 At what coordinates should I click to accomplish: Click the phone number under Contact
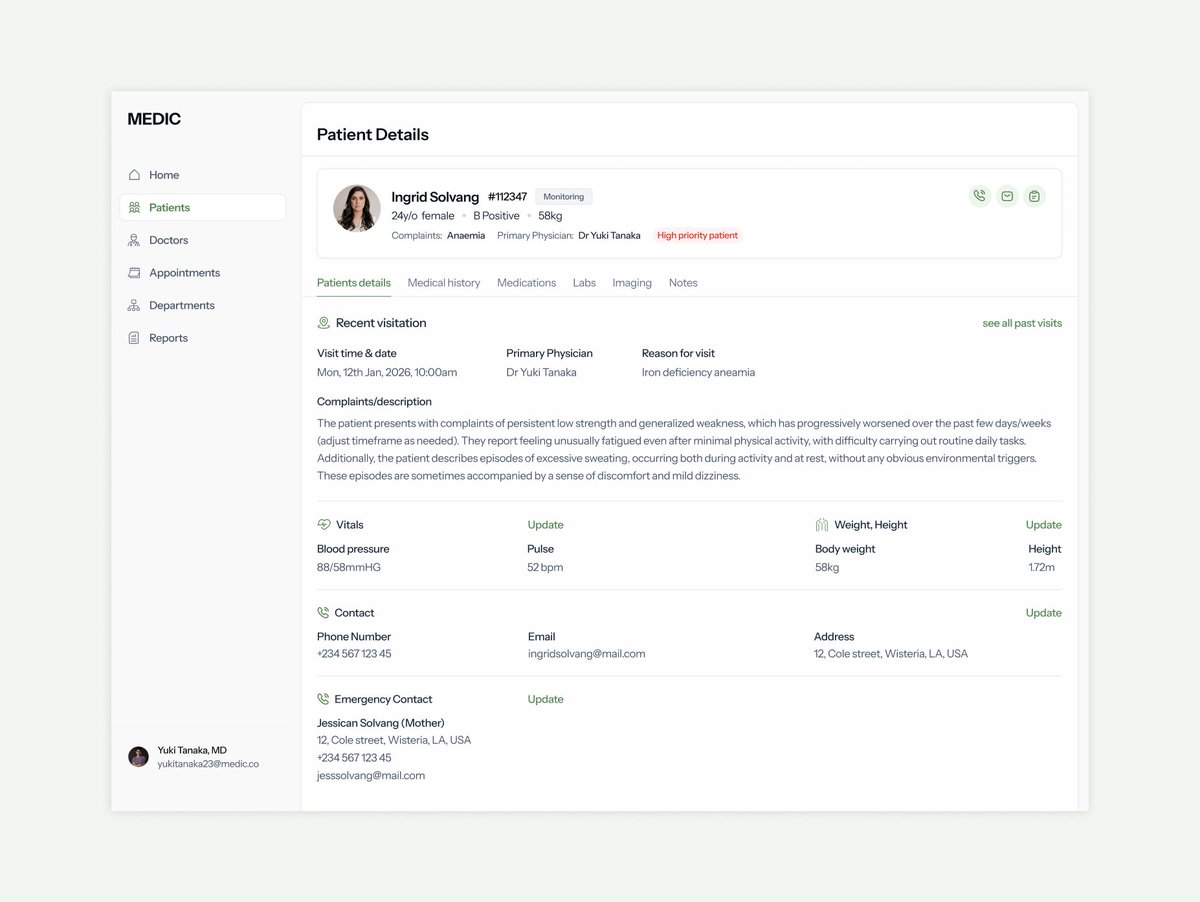354,654
